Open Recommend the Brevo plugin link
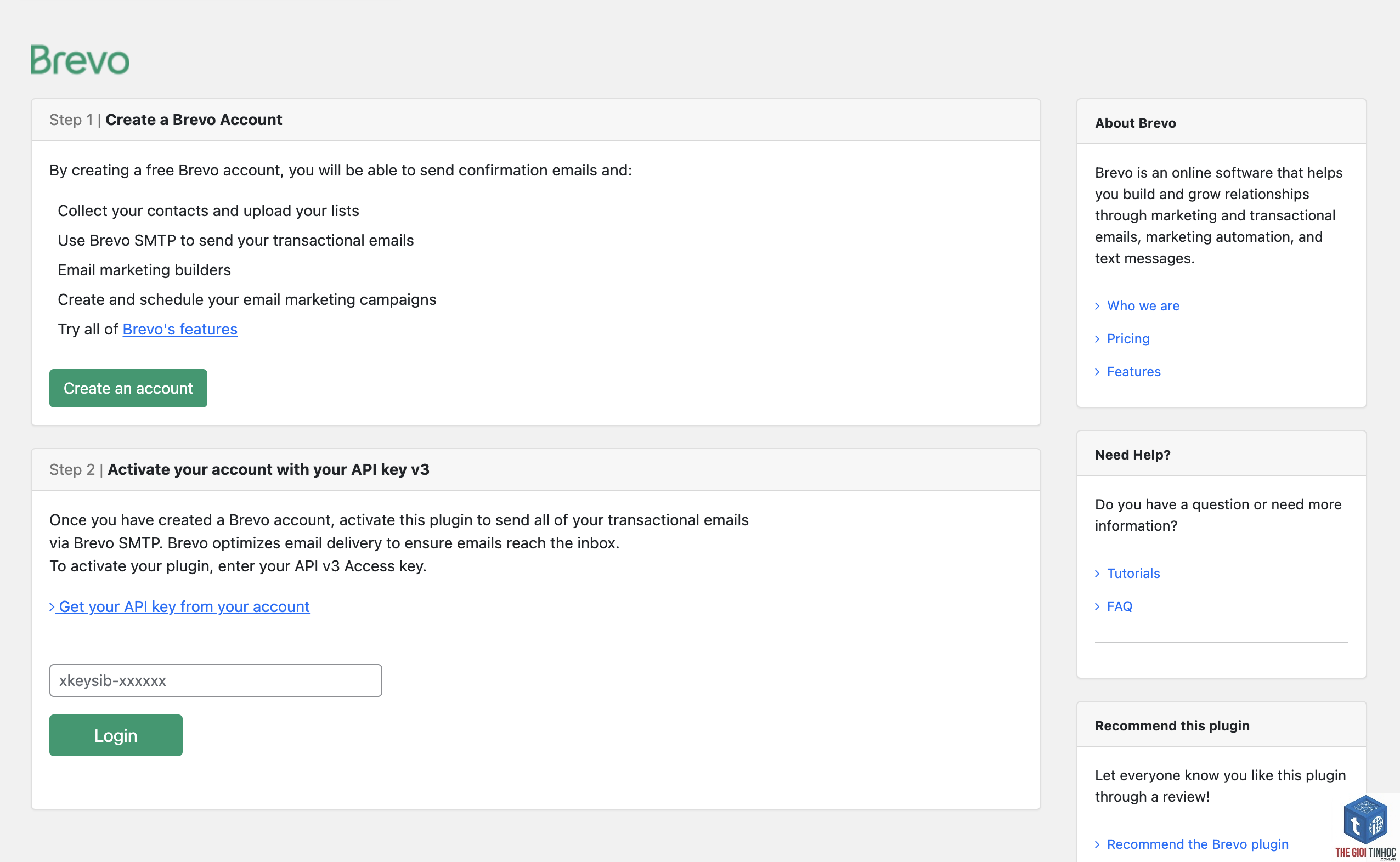The image size is (1400, 862). [x=1198, y=844]
